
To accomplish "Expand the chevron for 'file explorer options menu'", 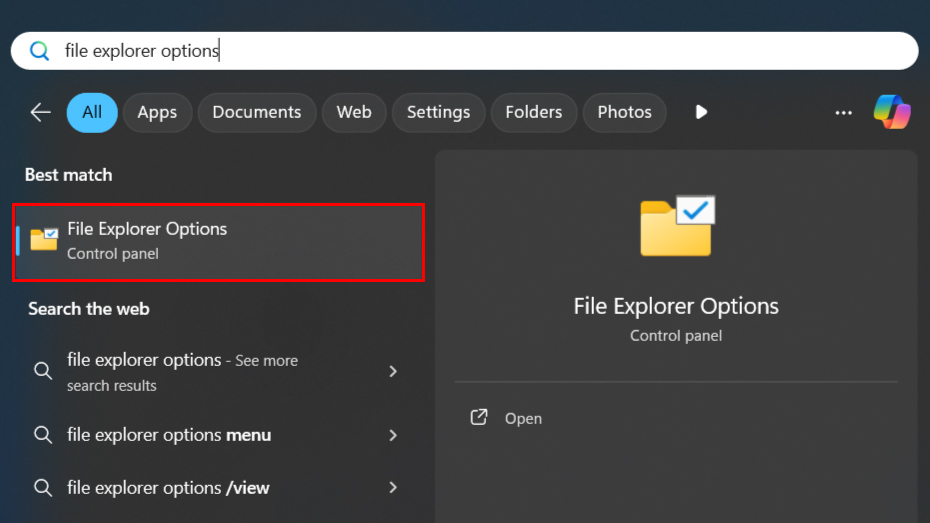I will pos(393,435).
